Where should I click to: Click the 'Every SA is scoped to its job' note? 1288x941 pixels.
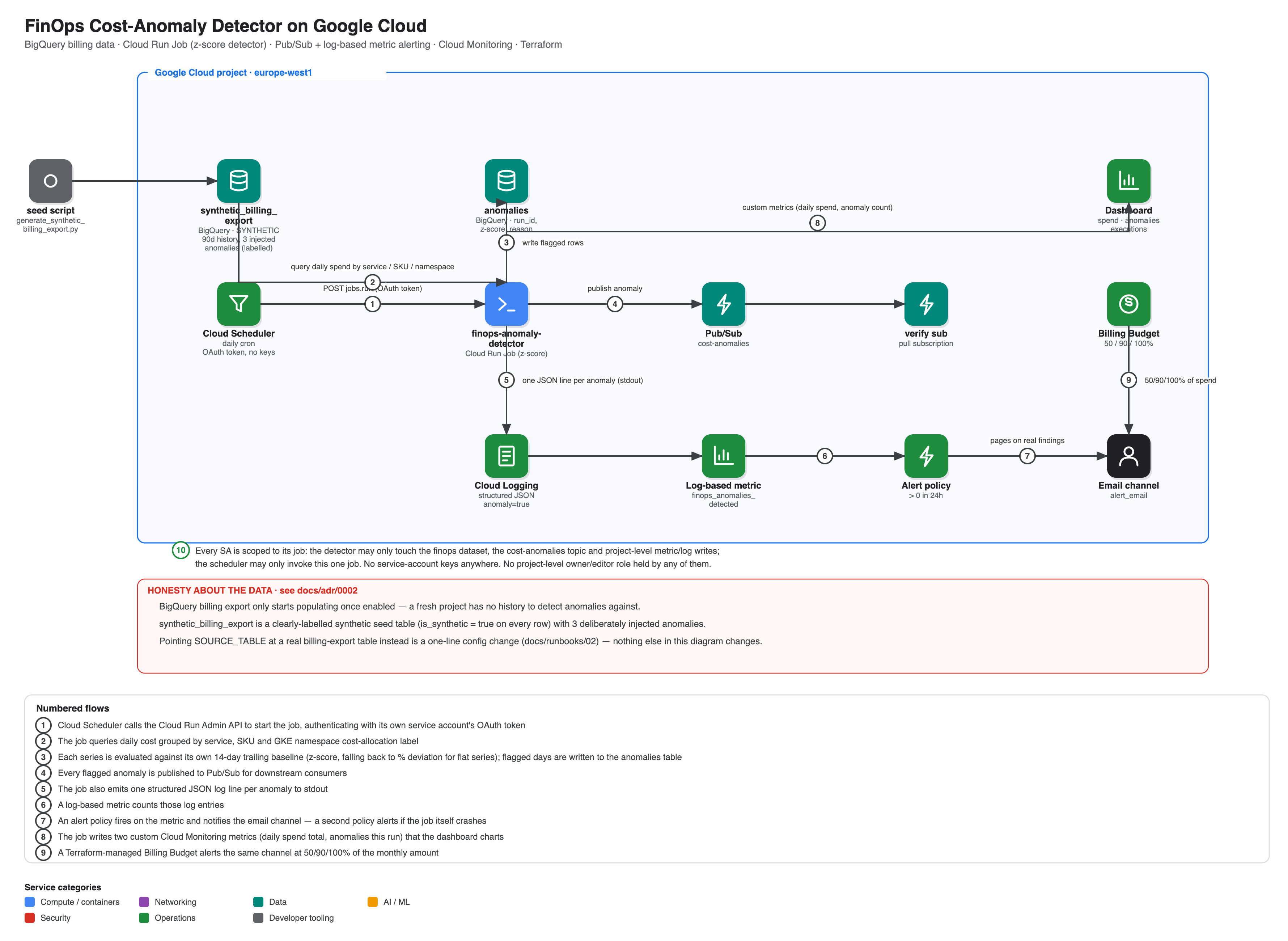point(457,558)
